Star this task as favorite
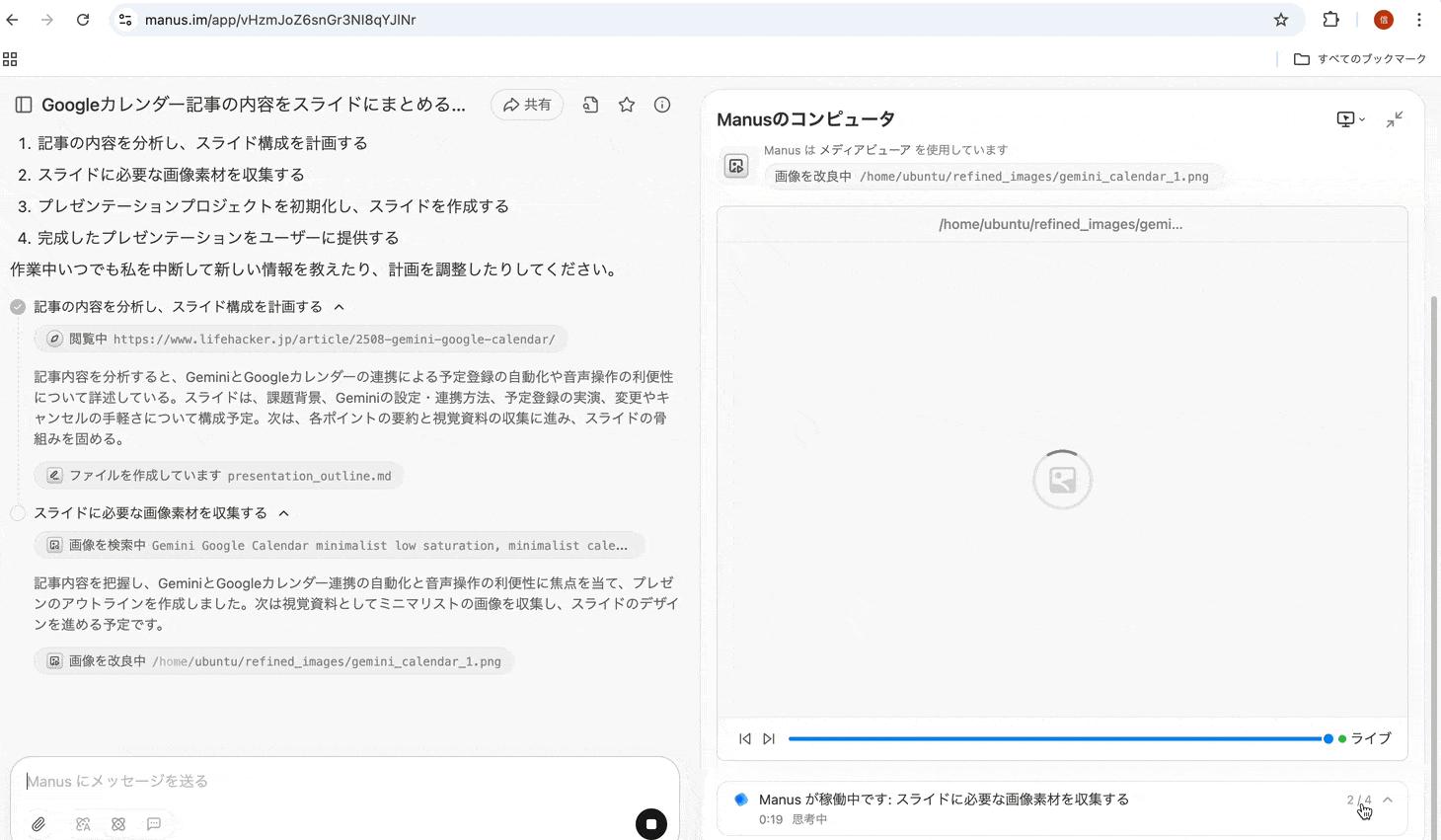This screenshot has width=1441, height=840. tap(627, 105)
